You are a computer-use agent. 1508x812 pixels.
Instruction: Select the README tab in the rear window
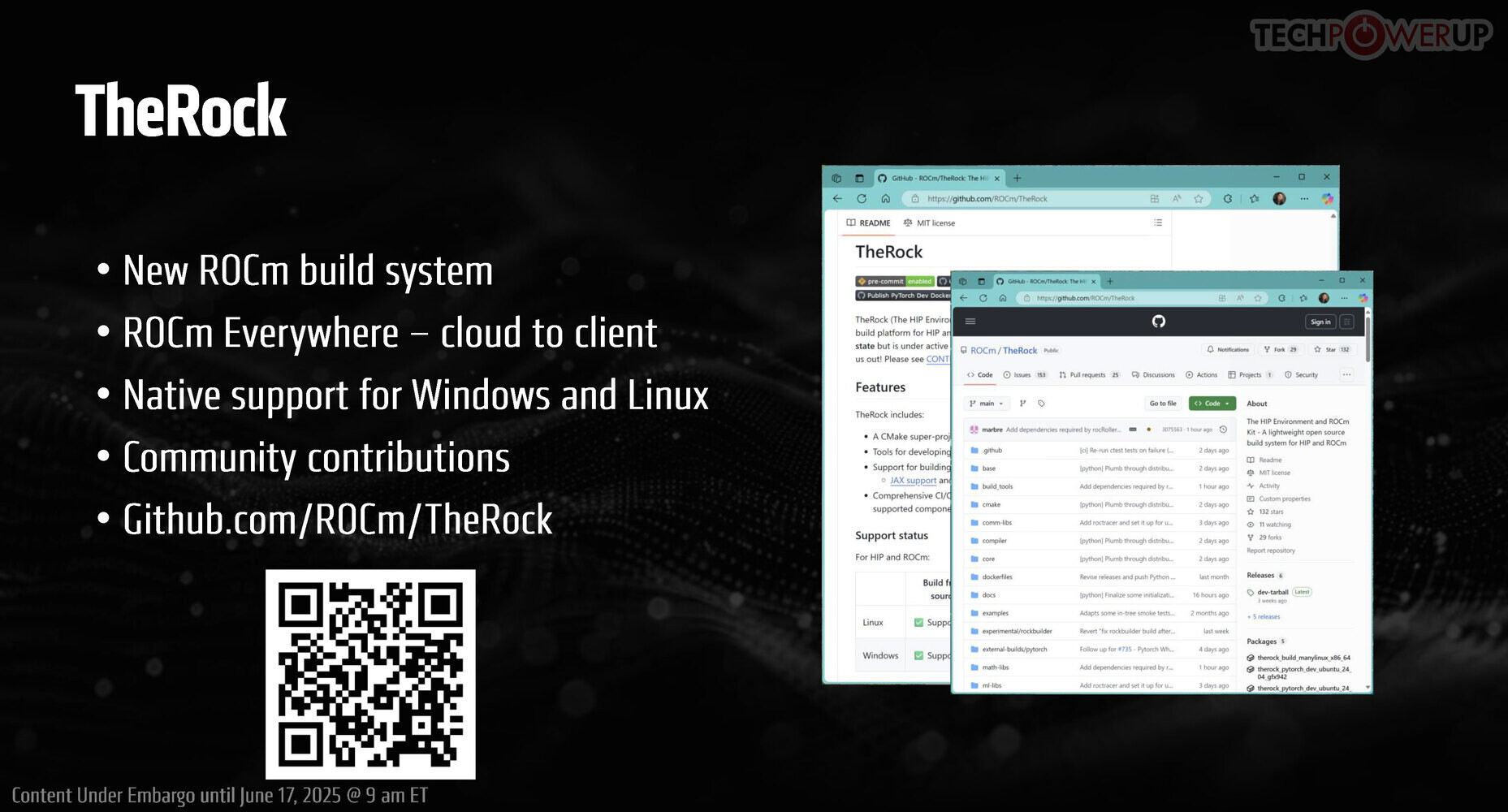point(868,222)
